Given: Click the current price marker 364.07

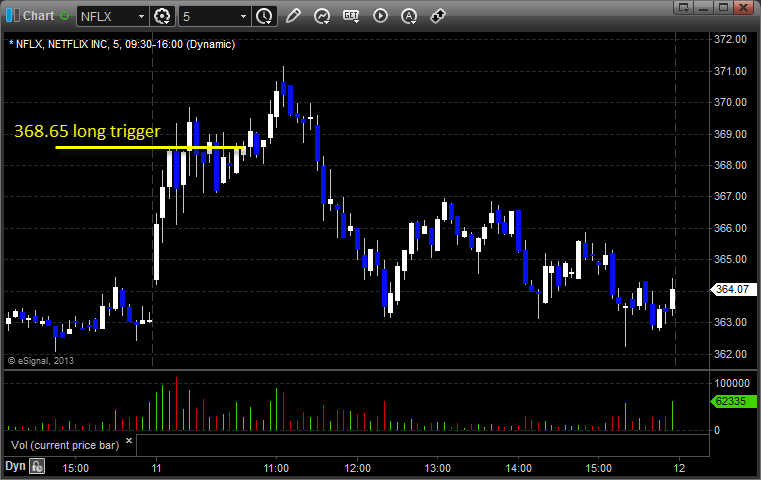Looking at the screenshot, I should [x=734, y=289].
